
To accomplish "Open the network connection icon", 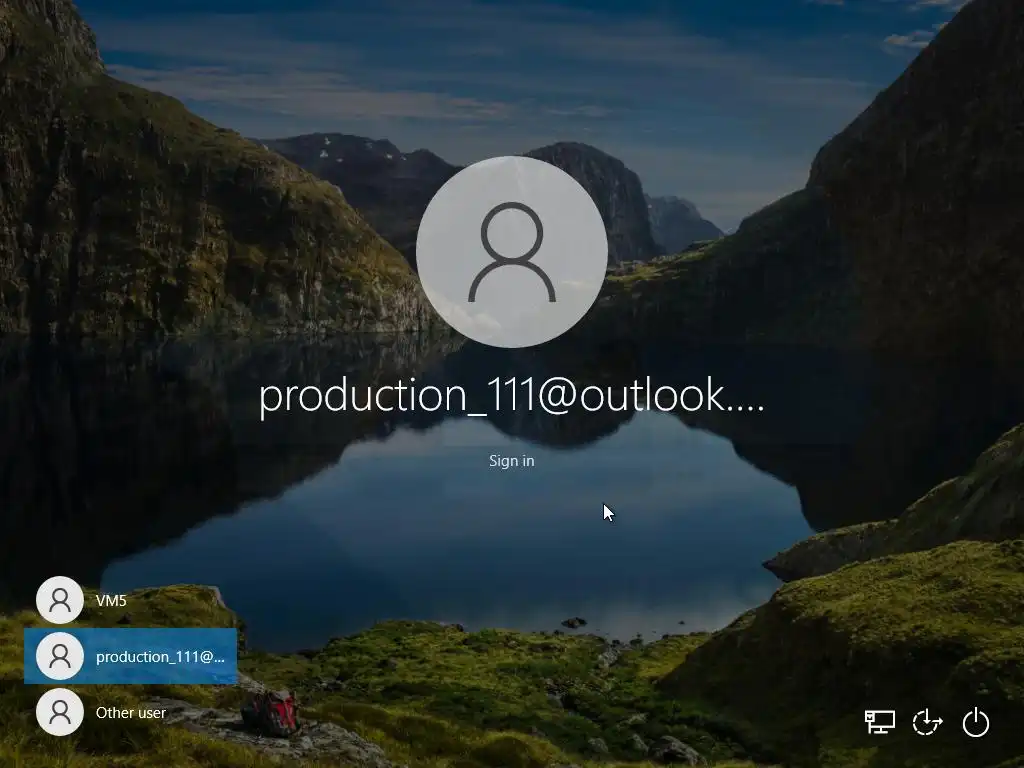I will (880, 722).
